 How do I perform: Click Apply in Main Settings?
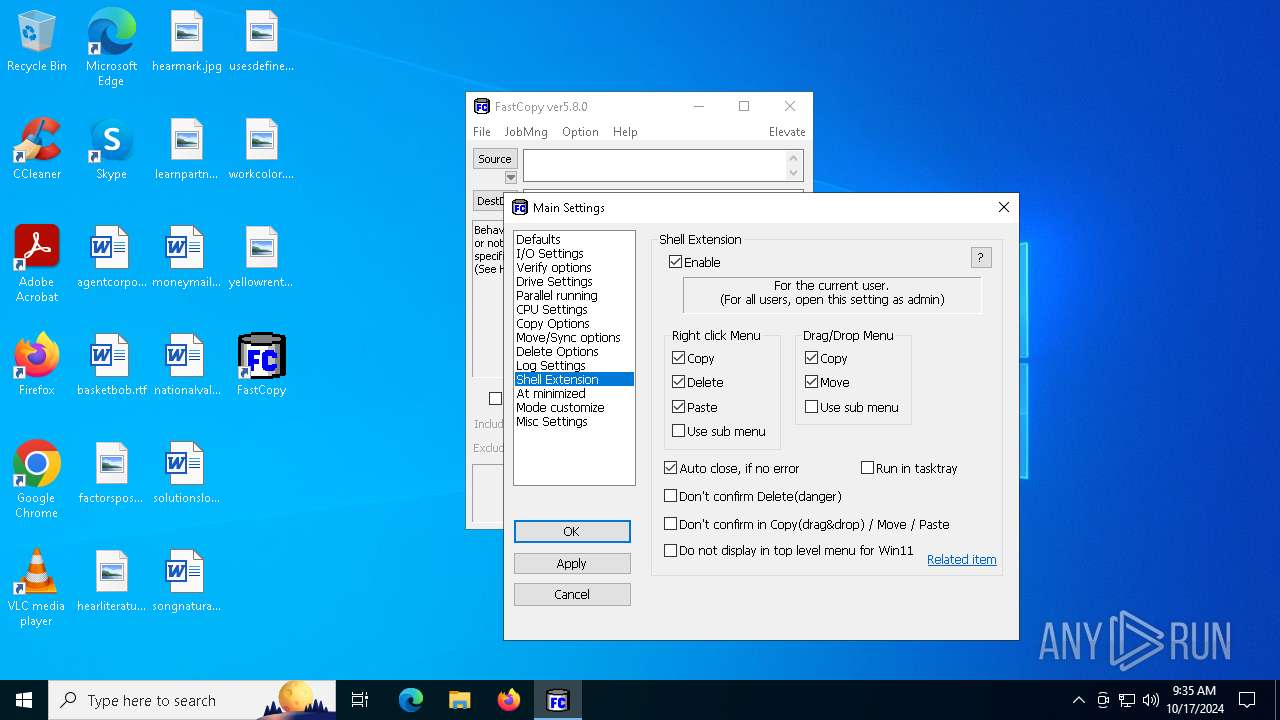572,564
